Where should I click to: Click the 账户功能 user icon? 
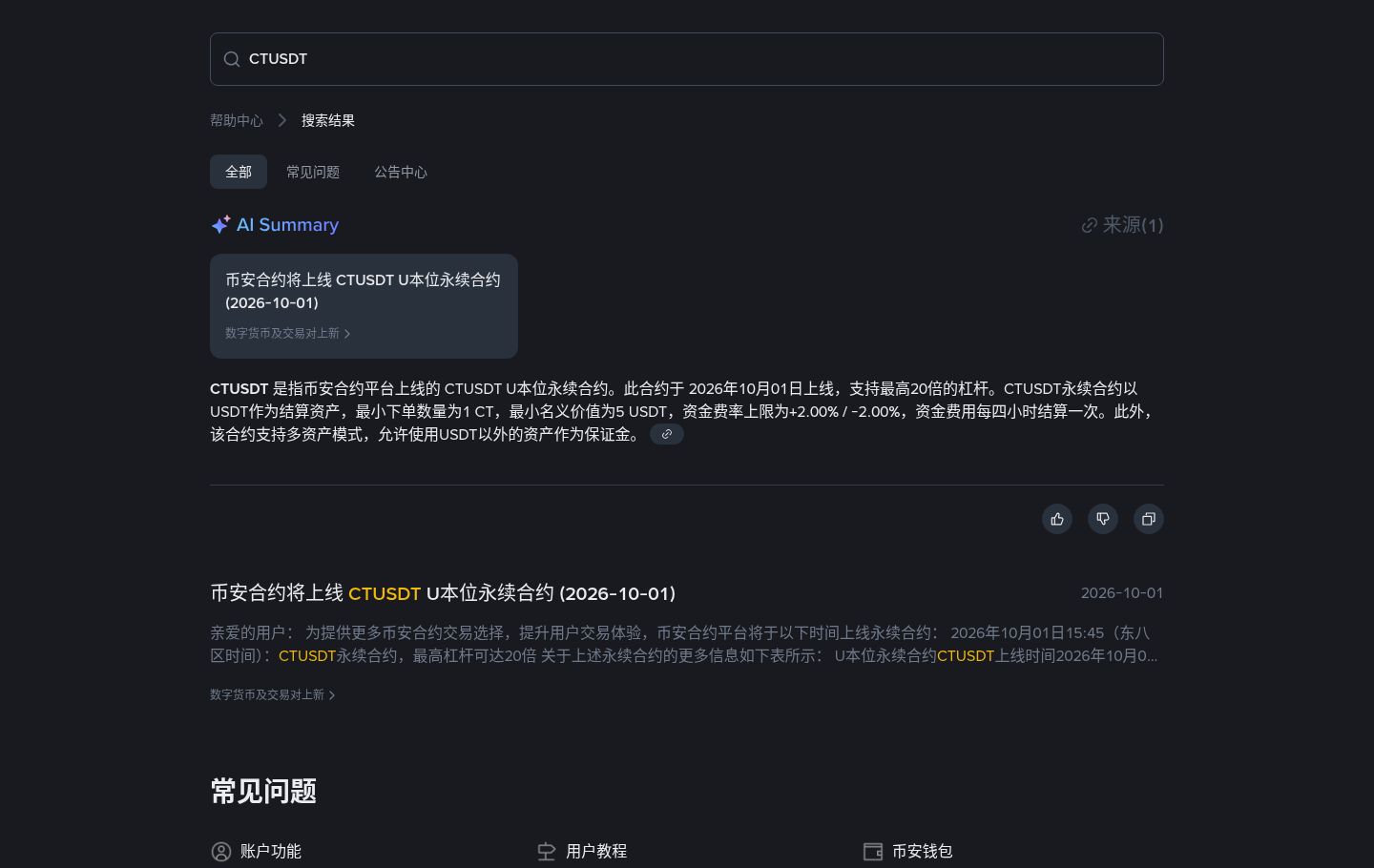[x=221, y=852]
